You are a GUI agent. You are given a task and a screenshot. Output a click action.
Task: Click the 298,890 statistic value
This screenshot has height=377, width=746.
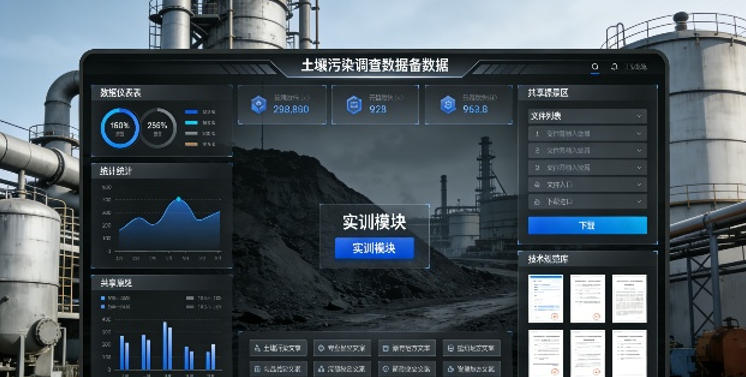(x=291, y=109)
